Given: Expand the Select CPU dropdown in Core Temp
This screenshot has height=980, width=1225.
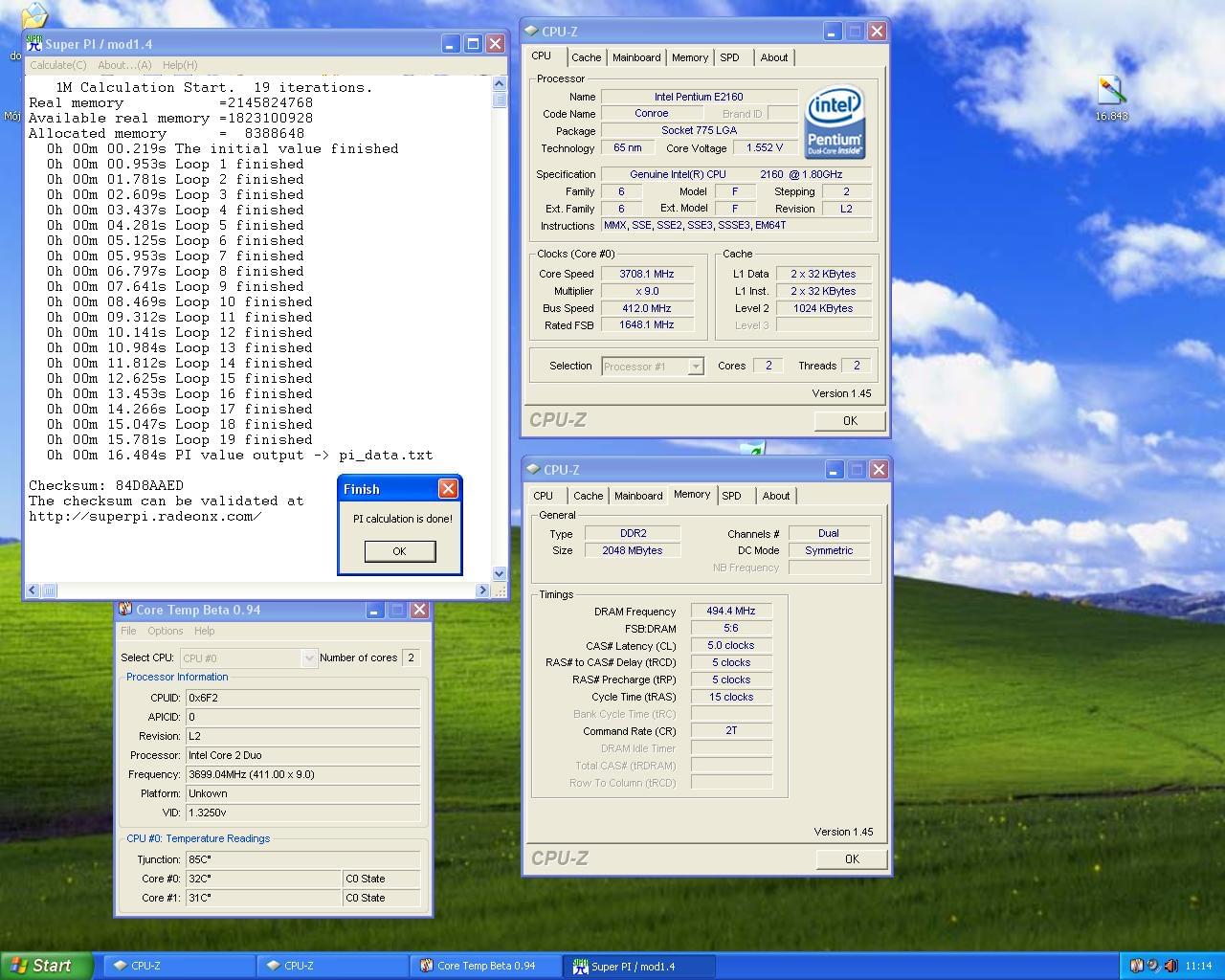Looking at the screenshot, I should click(308, 658).
